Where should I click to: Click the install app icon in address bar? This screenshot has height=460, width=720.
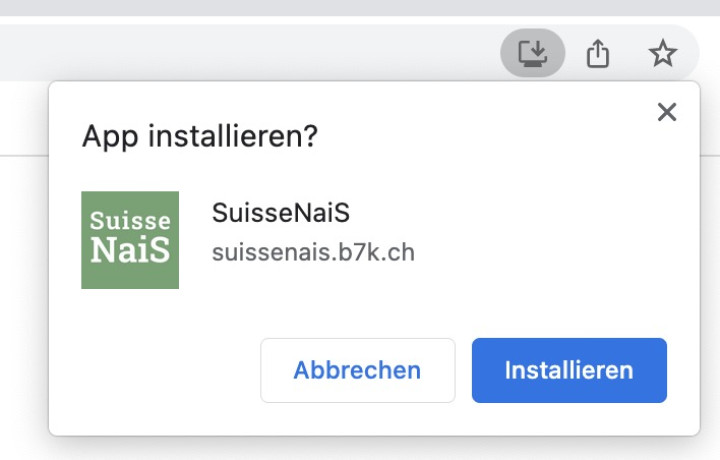point(532,52)
